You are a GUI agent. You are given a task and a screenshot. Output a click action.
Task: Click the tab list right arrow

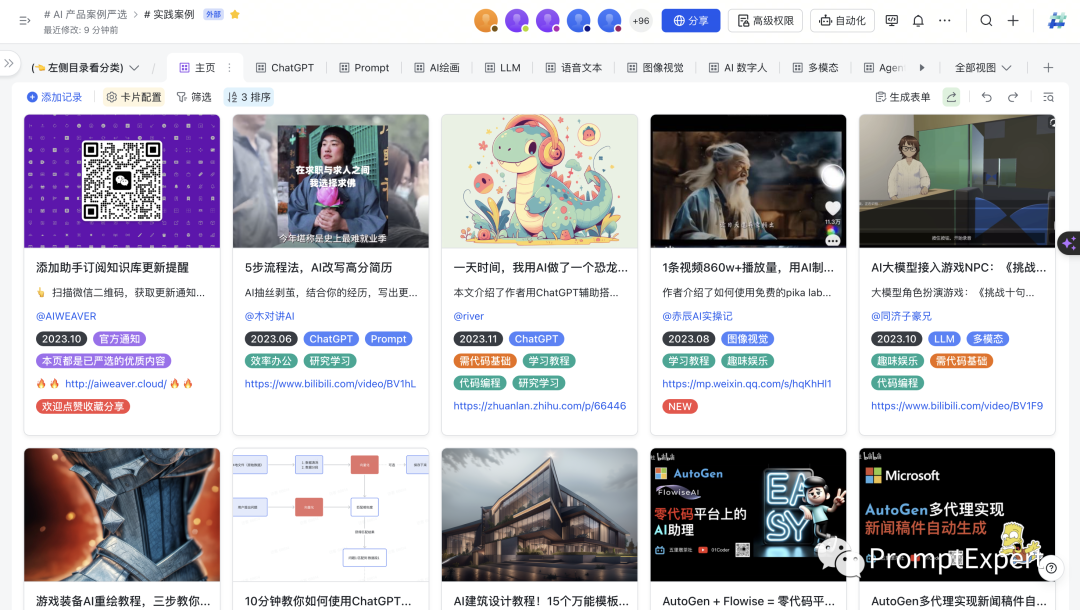[922, 67]
